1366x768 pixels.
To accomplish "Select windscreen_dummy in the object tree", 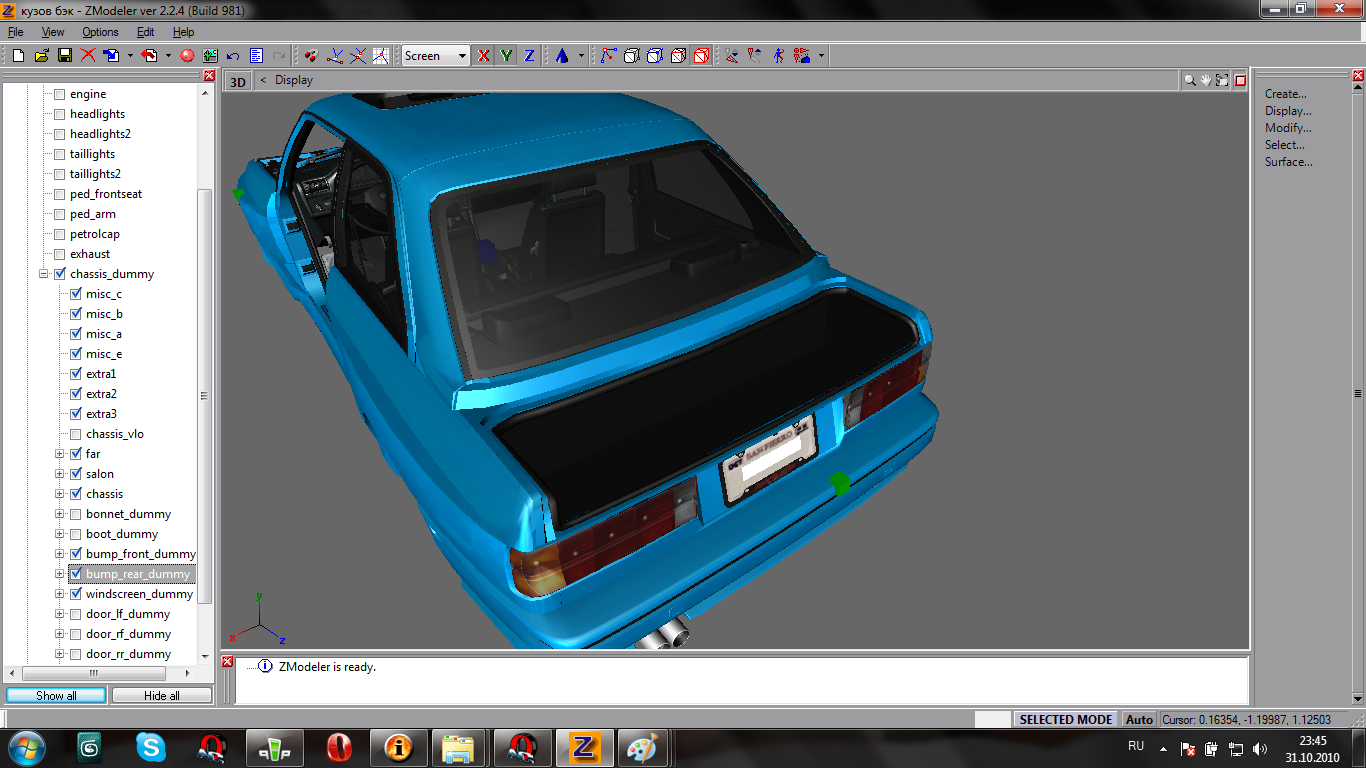I will pos(139,594).
